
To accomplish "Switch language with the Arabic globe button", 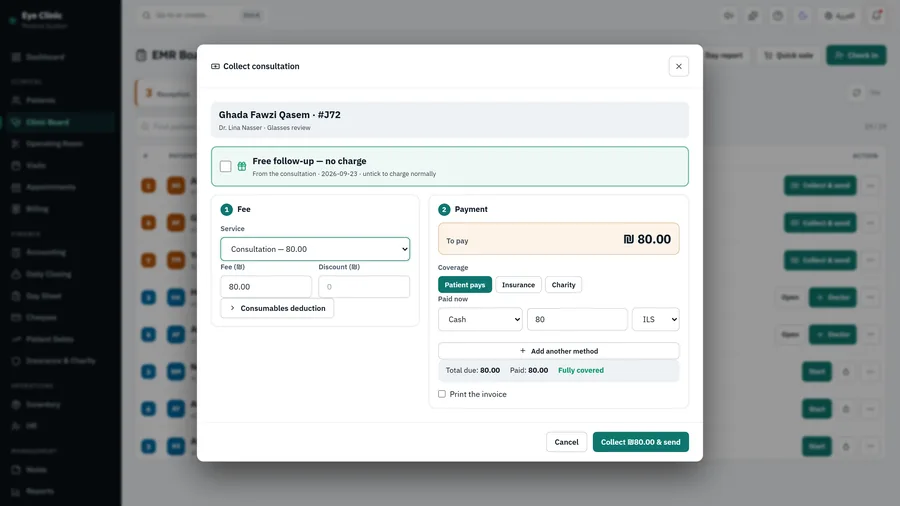I will (x=840, y=15).
